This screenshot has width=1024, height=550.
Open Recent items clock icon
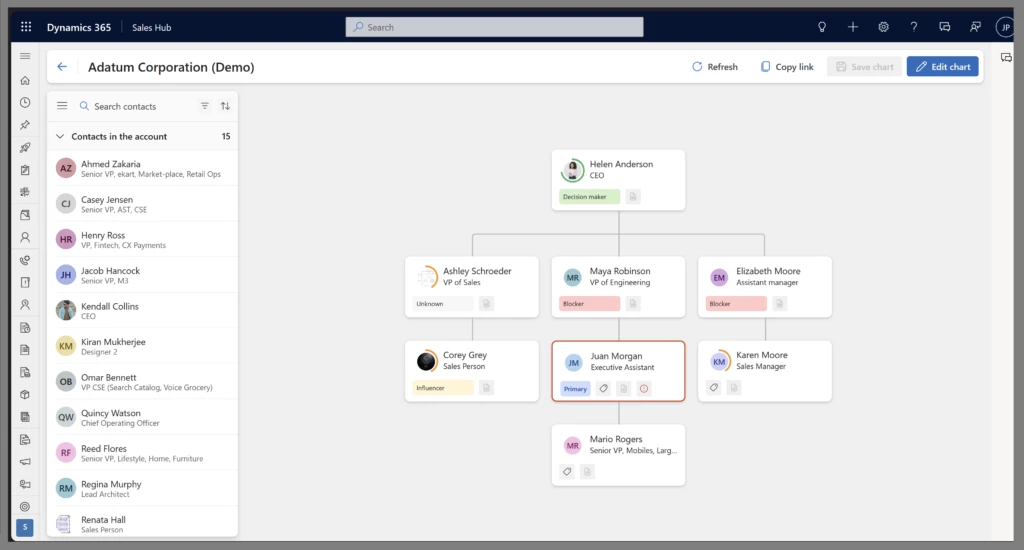tap(25, 103)
